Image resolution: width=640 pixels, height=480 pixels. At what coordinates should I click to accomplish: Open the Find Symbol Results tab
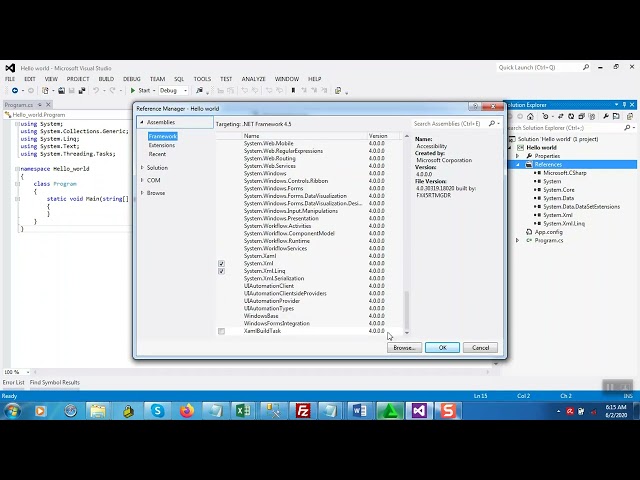55,382
